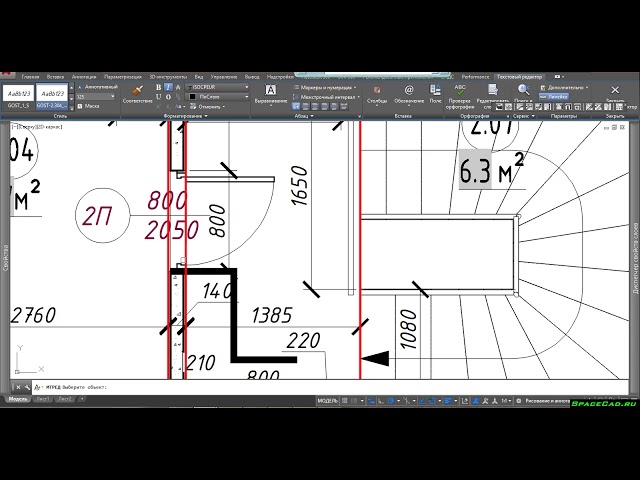Open the Главная ribbon tab
640x480 pixels.
31,76
